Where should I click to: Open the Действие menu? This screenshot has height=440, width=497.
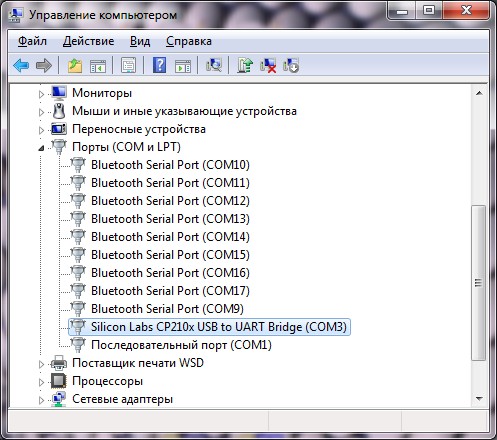point(88,41)
